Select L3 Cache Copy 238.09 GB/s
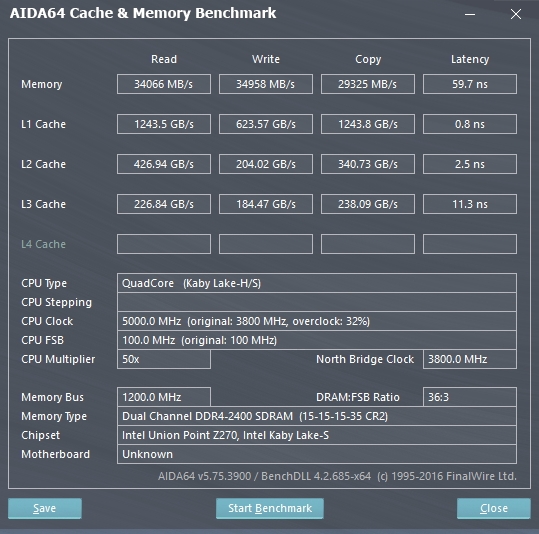 (x=368, y=204)
